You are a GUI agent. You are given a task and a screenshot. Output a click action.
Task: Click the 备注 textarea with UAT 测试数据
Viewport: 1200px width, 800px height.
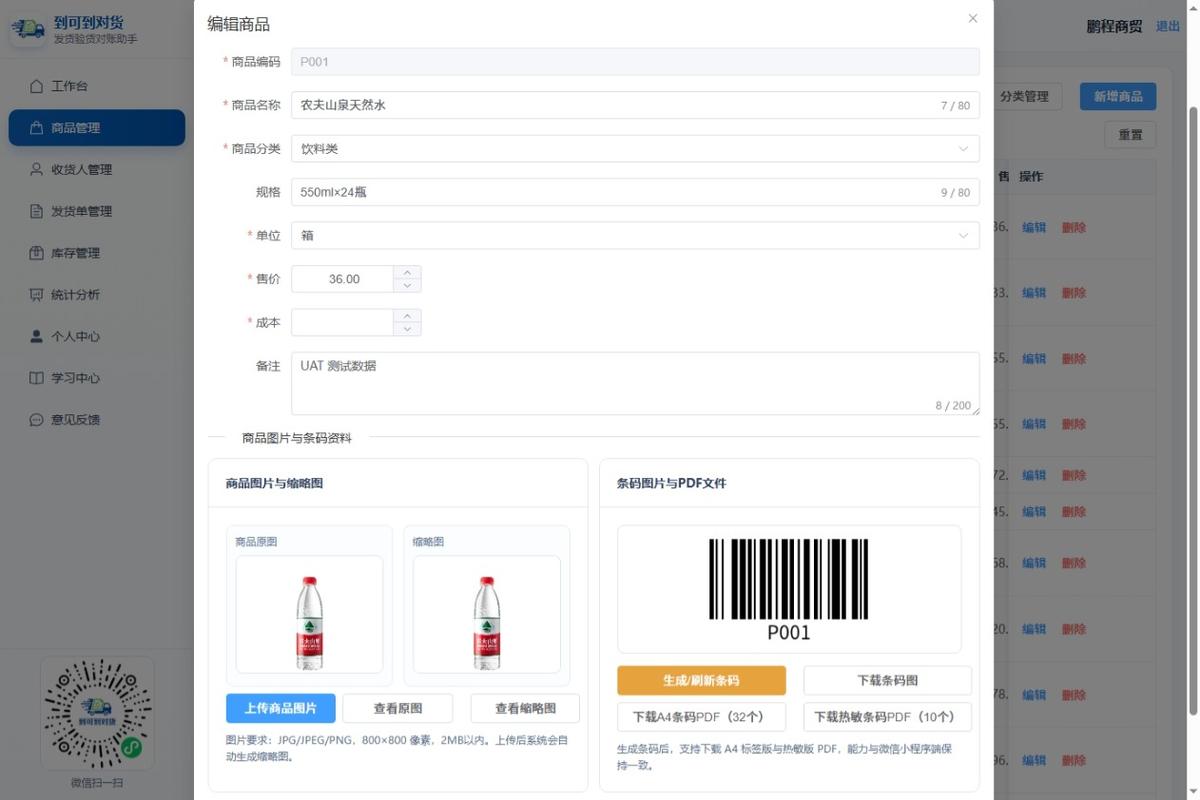pyautogui.click(x=635, y=384)
